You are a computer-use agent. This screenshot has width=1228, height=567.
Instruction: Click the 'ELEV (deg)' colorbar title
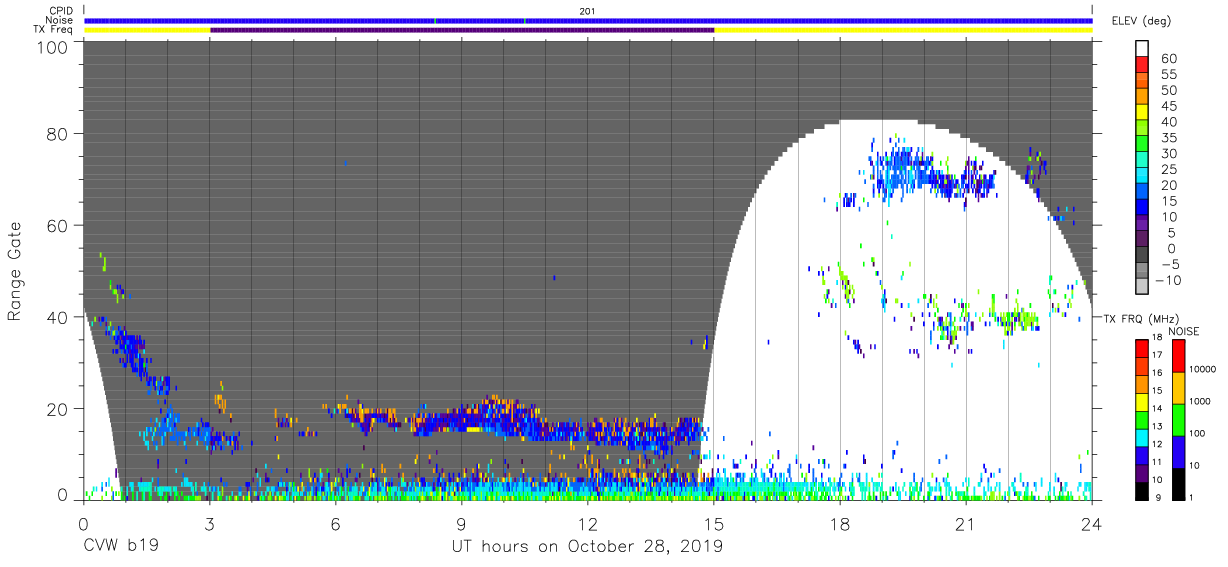(x=1143, y=20)
